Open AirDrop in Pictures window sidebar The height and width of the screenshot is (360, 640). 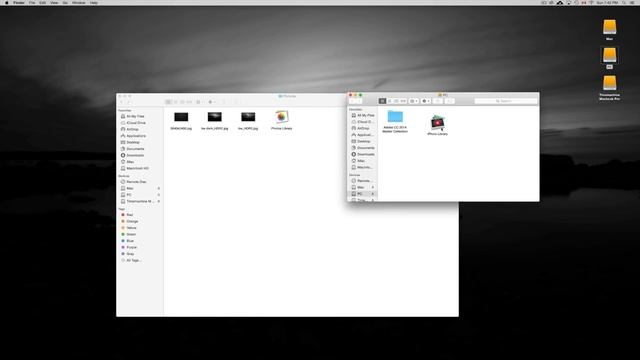click(130, 129)
